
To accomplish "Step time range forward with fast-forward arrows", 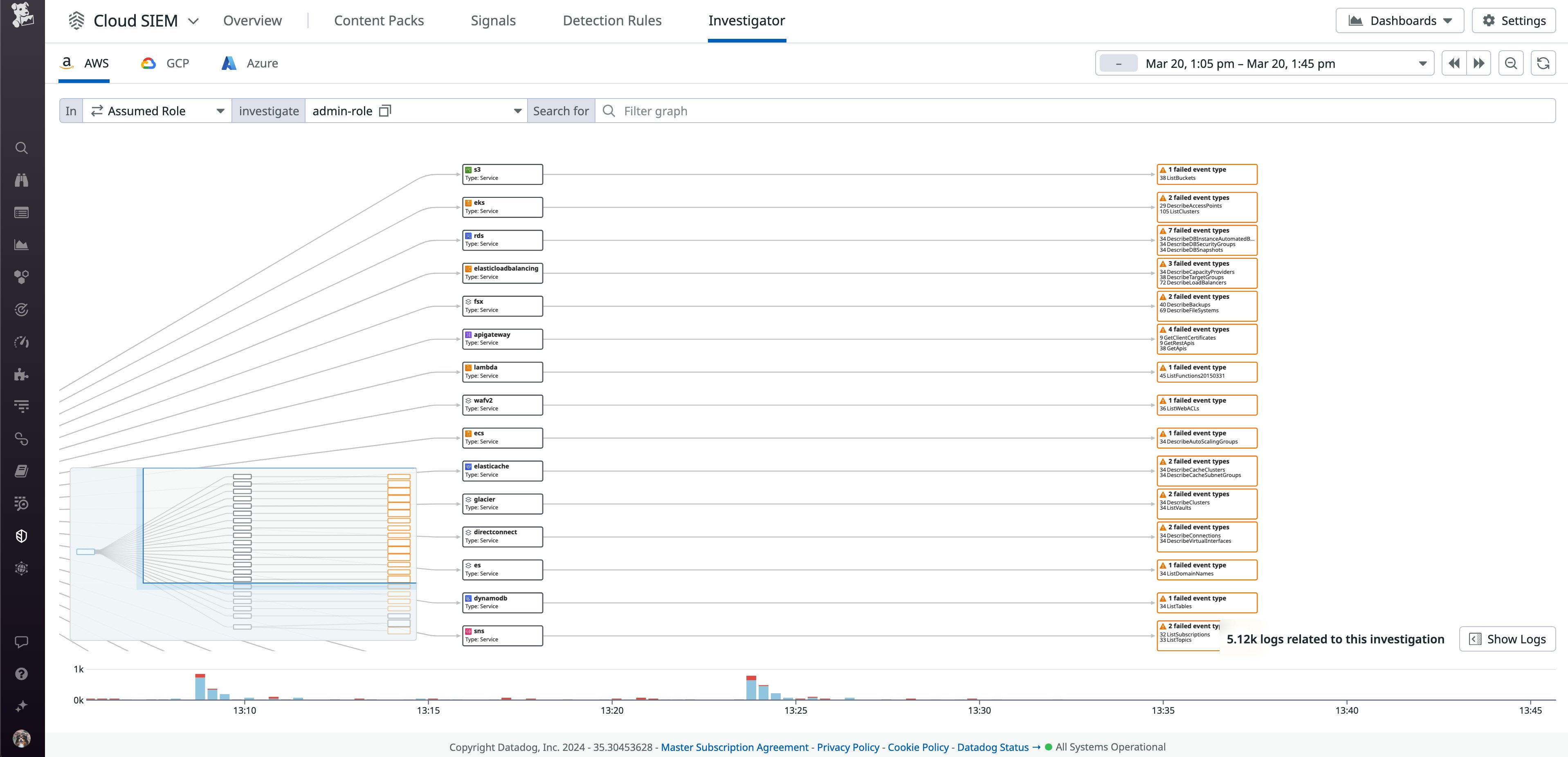I will pos(1478,63).
